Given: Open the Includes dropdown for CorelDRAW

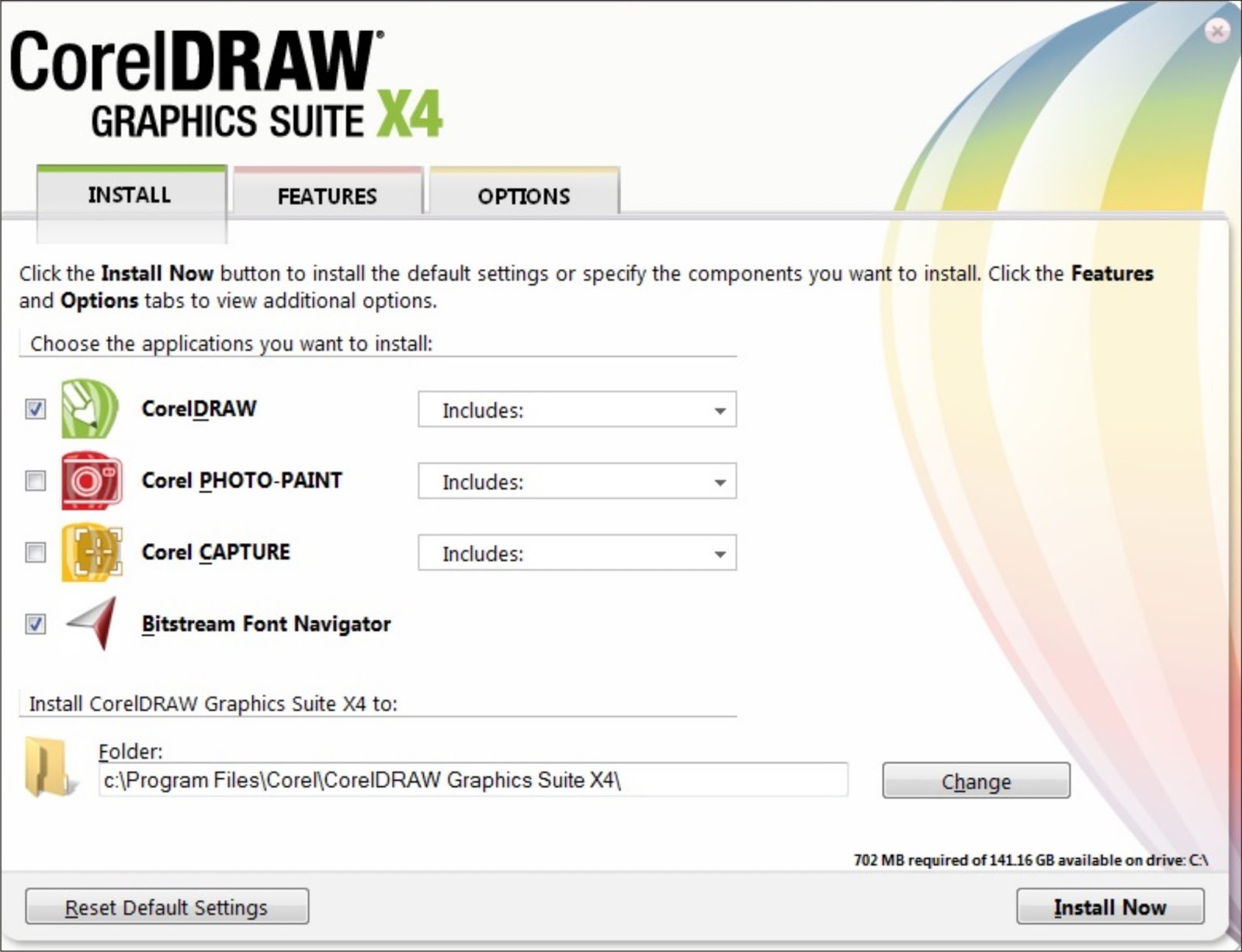Looking at the screenshot, I should pyautogui.click(x=720, y=409).
